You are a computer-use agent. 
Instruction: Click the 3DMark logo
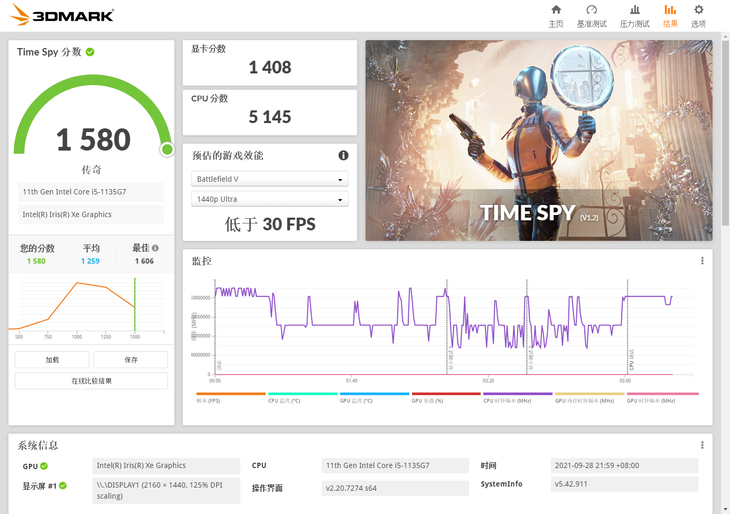point(62,14)
